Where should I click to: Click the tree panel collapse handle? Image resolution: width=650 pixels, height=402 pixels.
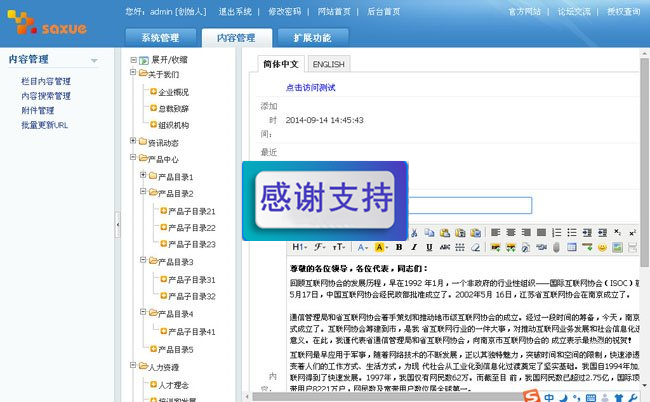[118, 225]
